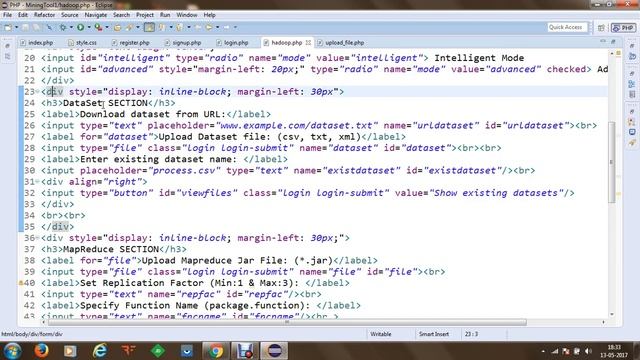Image resolution: width=640 pixels, height=360 pixels.
Task: Click the Back navigation arrow icon
Action: pyautogui.click(x=209, y=27)
